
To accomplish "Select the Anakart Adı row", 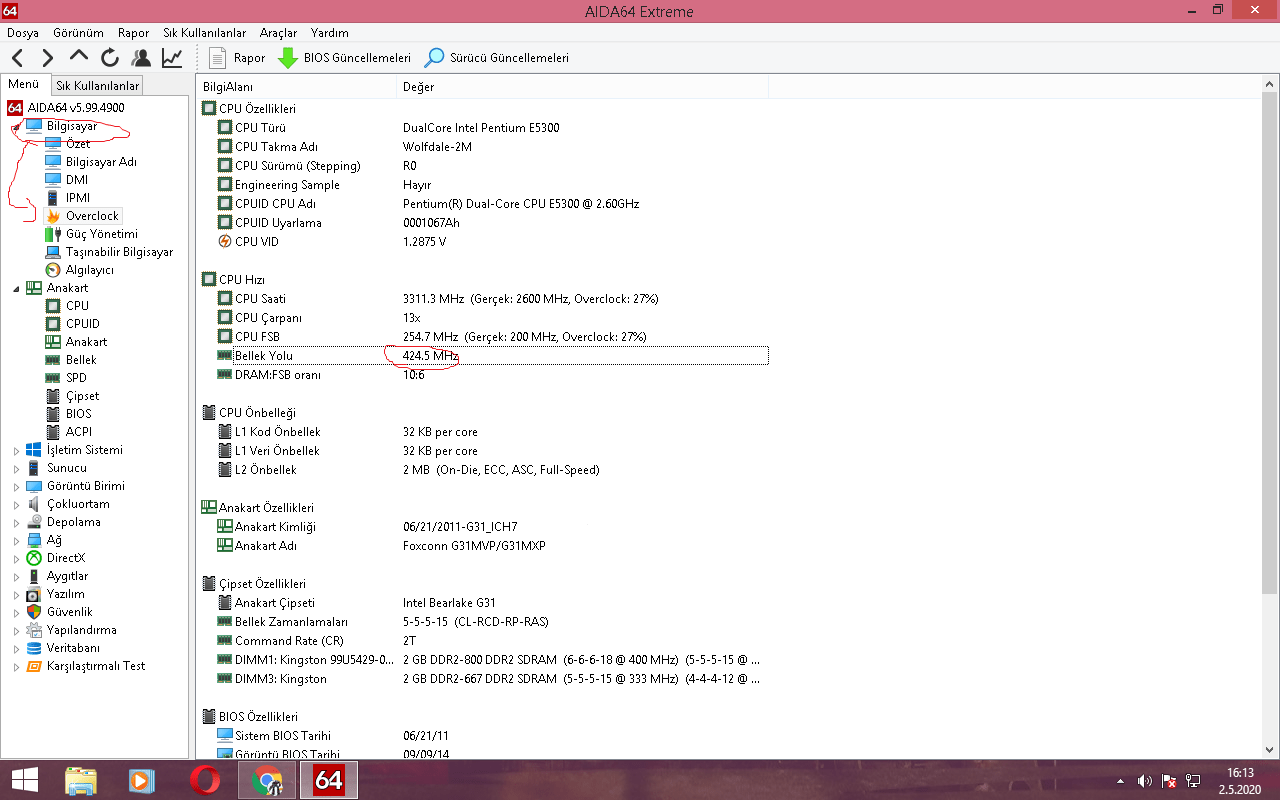I will [492, 546].
